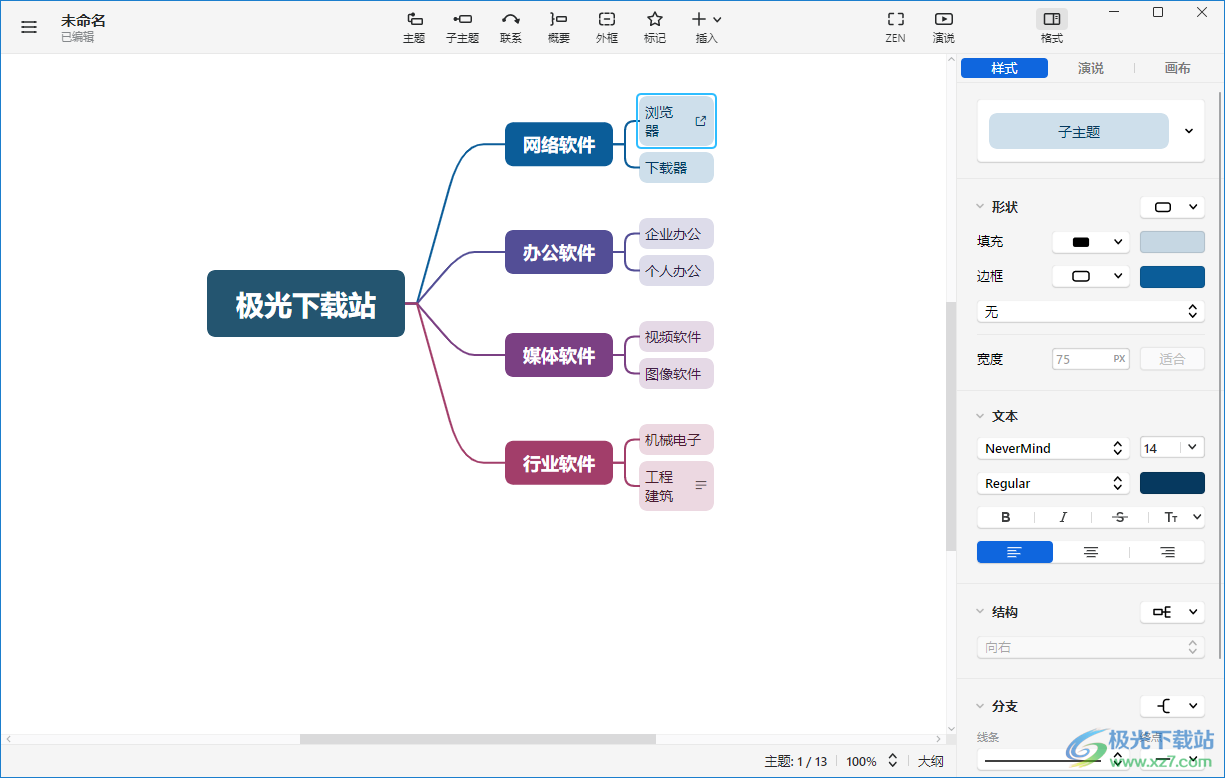The height and width of the screenshot is (778, 1225).
Task: Select the 下载器 subtopic
Action: pos(676,168)
